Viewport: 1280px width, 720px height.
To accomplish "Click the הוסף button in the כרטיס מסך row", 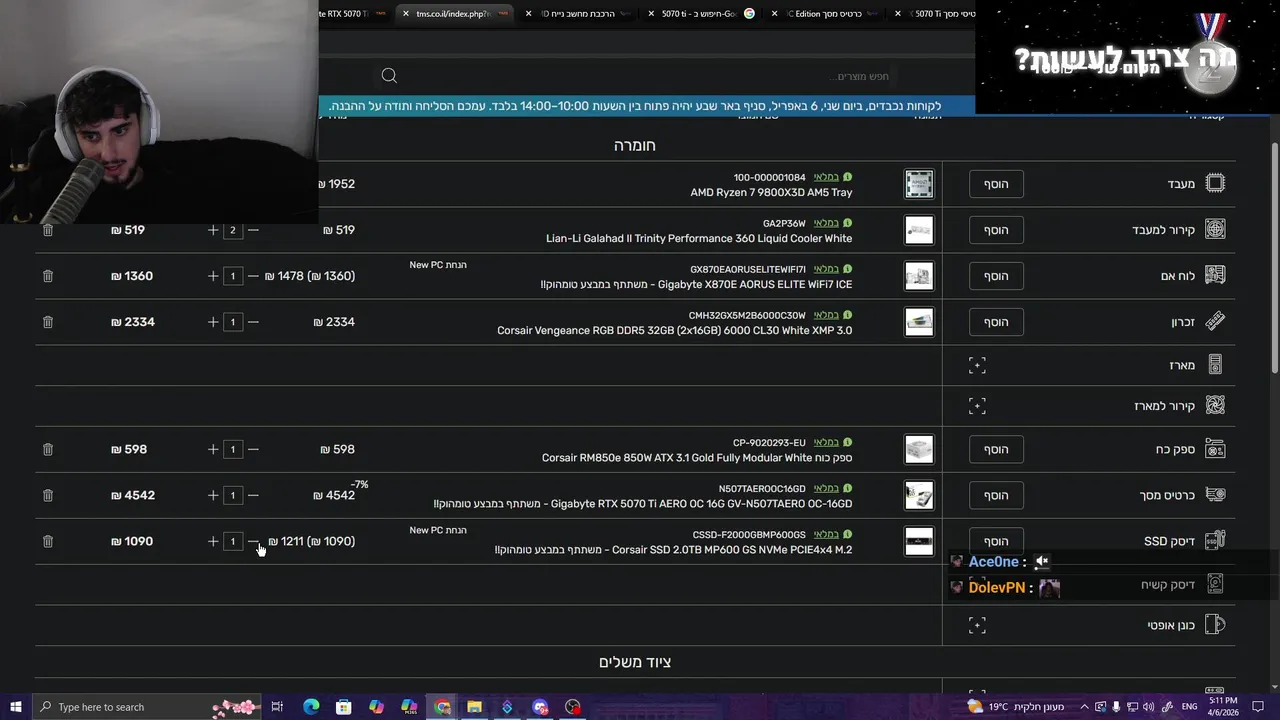I will tap(996, 495).
